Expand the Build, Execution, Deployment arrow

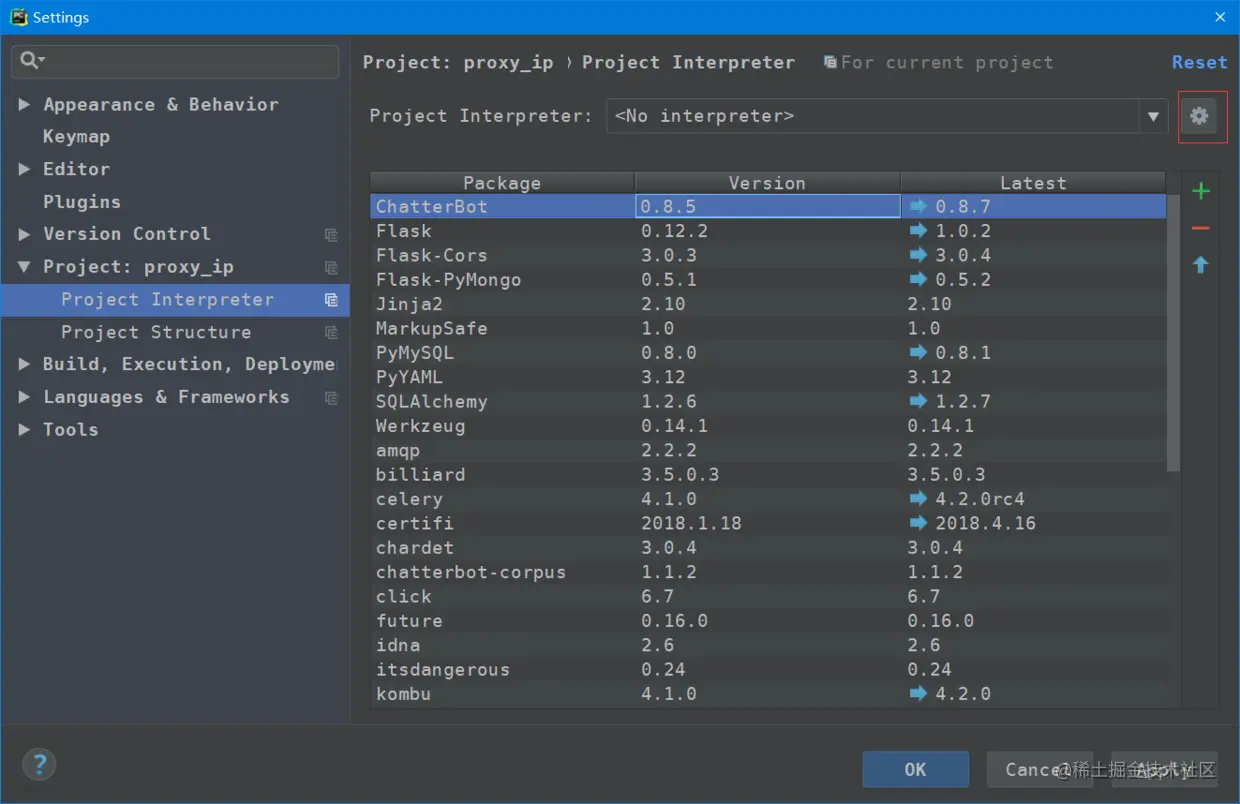coord(24,364)
